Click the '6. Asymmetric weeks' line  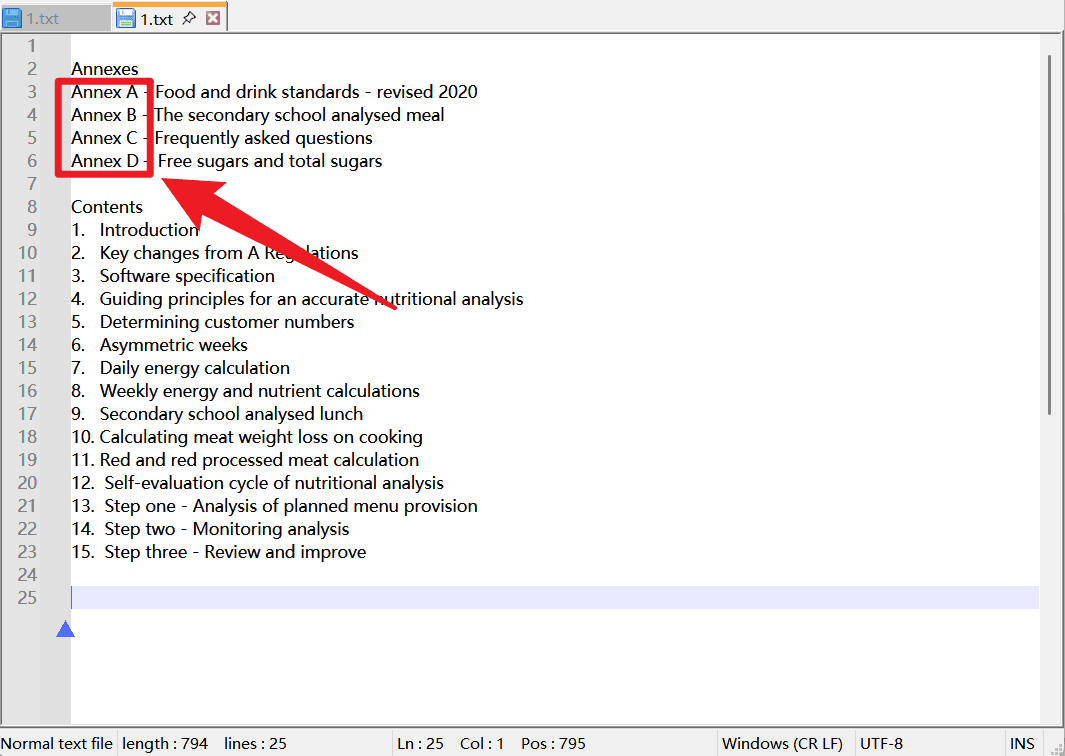160,345
